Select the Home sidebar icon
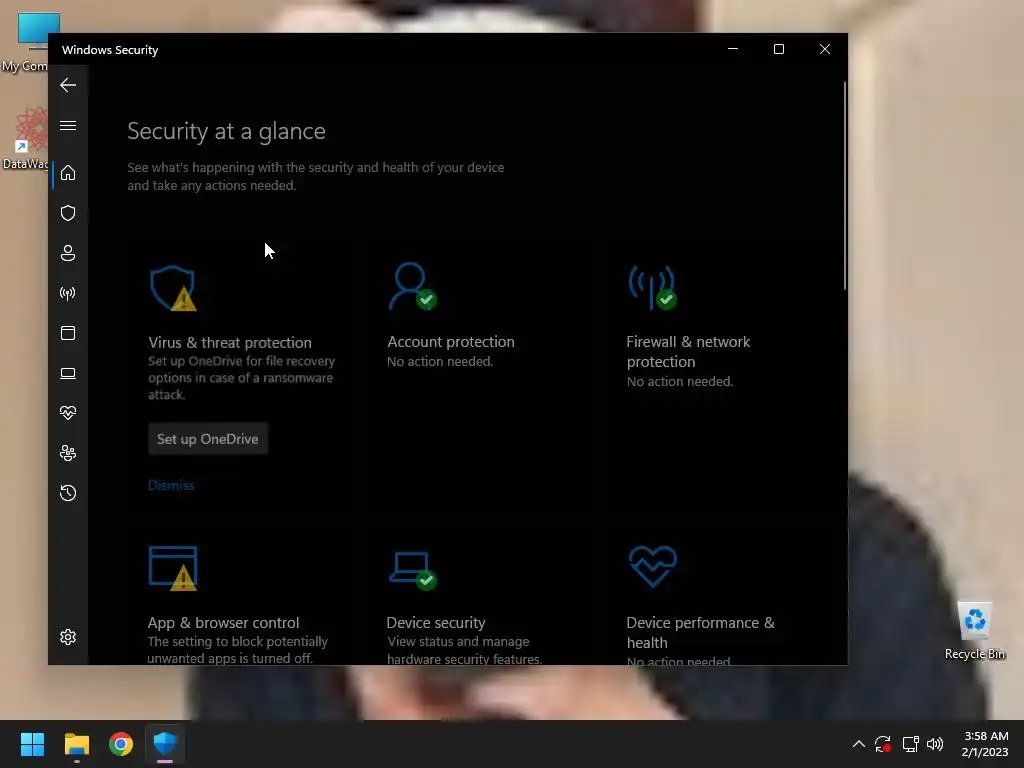The image size is (1024, 768). (x=68, y=173)
